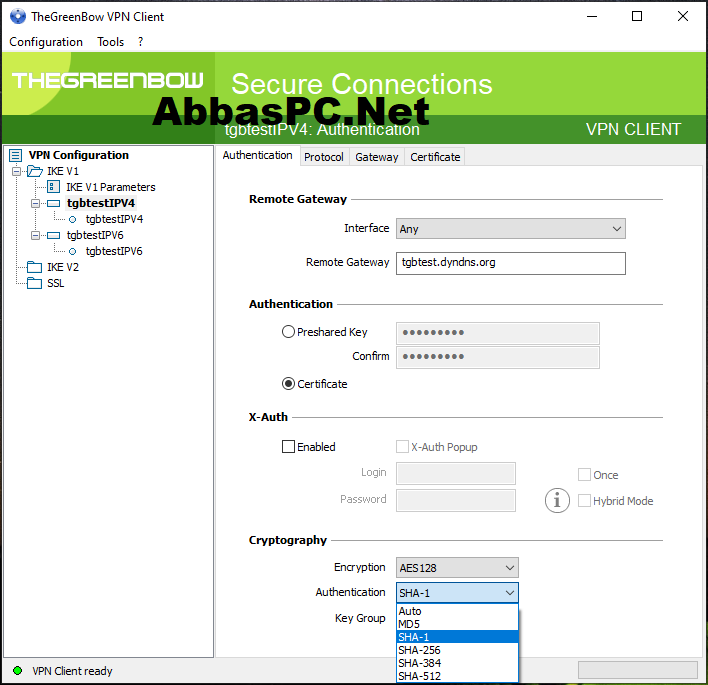
Task: Choose SHA-384 in the authentication list
Action: click(x=457, y=663)
